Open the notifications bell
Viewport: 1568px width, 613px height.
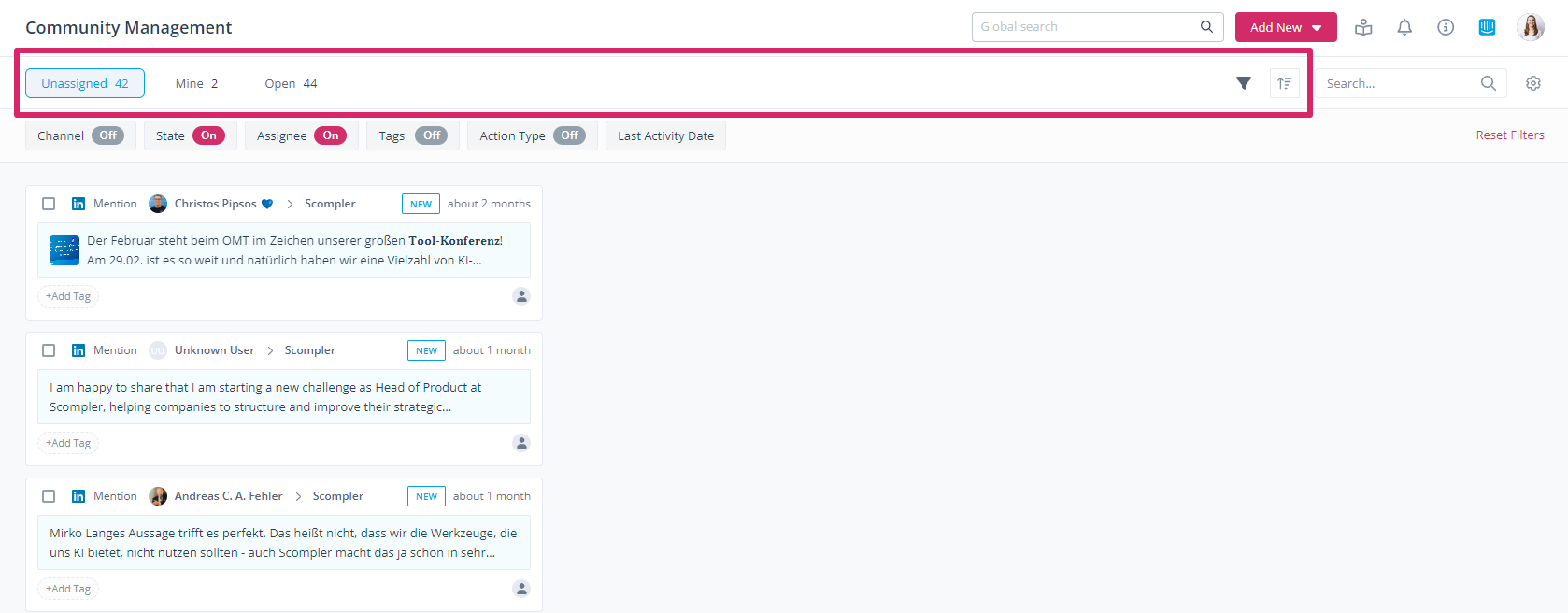click(x=1404, y=27)
